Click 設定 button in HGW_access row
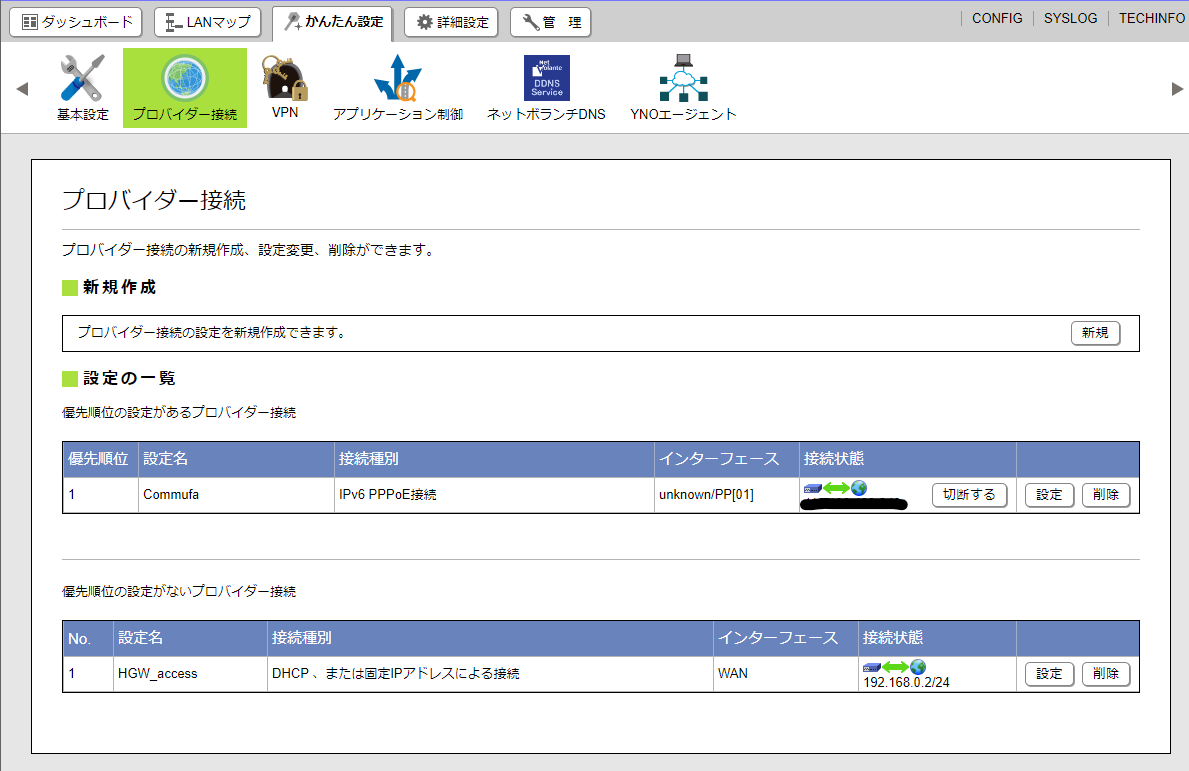Viewport: 1189px width, 771px height. coord(1049,673)
